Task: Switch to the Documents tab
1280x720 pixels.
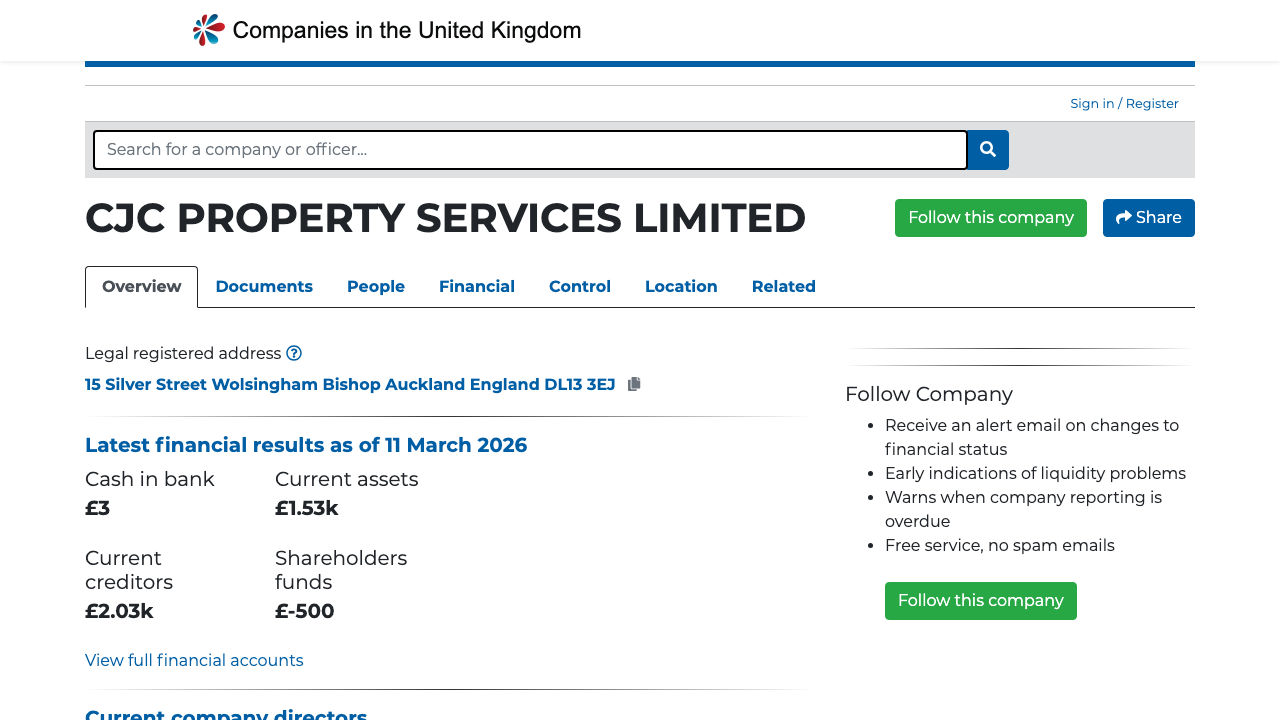Action: point(264,287)
